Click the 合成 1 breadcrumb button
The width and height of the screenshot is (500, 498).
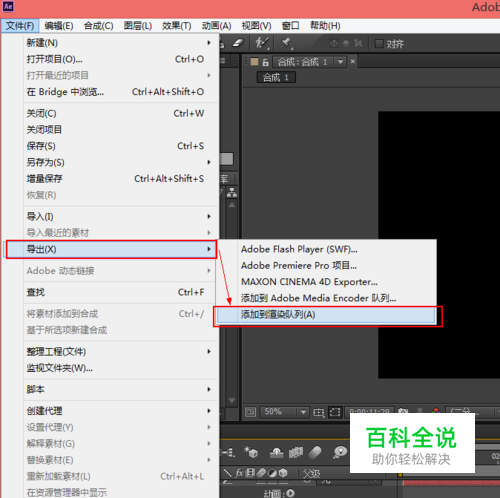pos(276,77)
